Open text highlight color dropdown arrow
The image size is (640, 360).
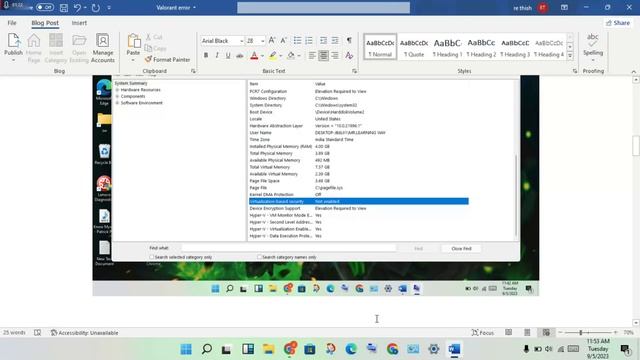point(281,56)
